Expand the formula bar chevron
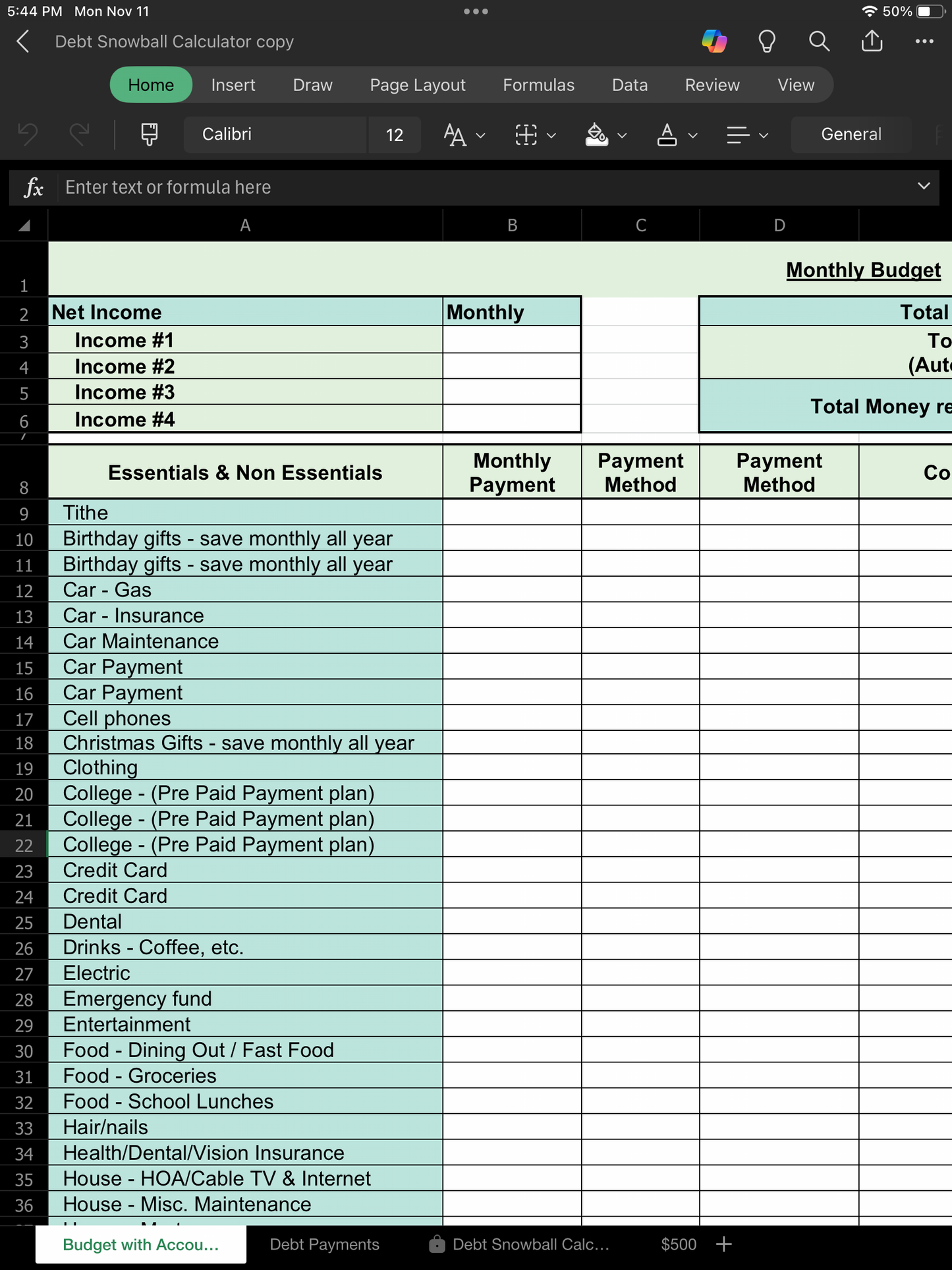 (x=924, y=187)
